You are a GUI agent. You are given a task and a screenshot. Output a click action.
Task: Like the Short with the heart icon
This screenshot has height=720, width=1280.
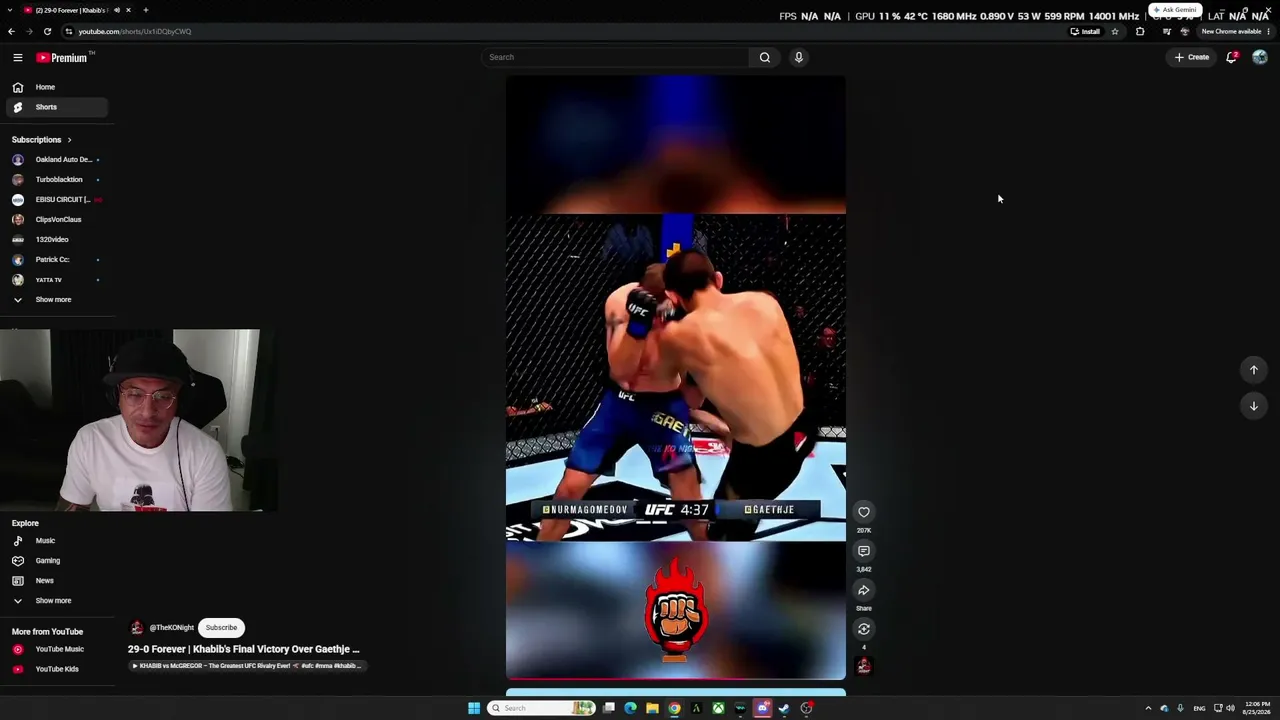864,512
